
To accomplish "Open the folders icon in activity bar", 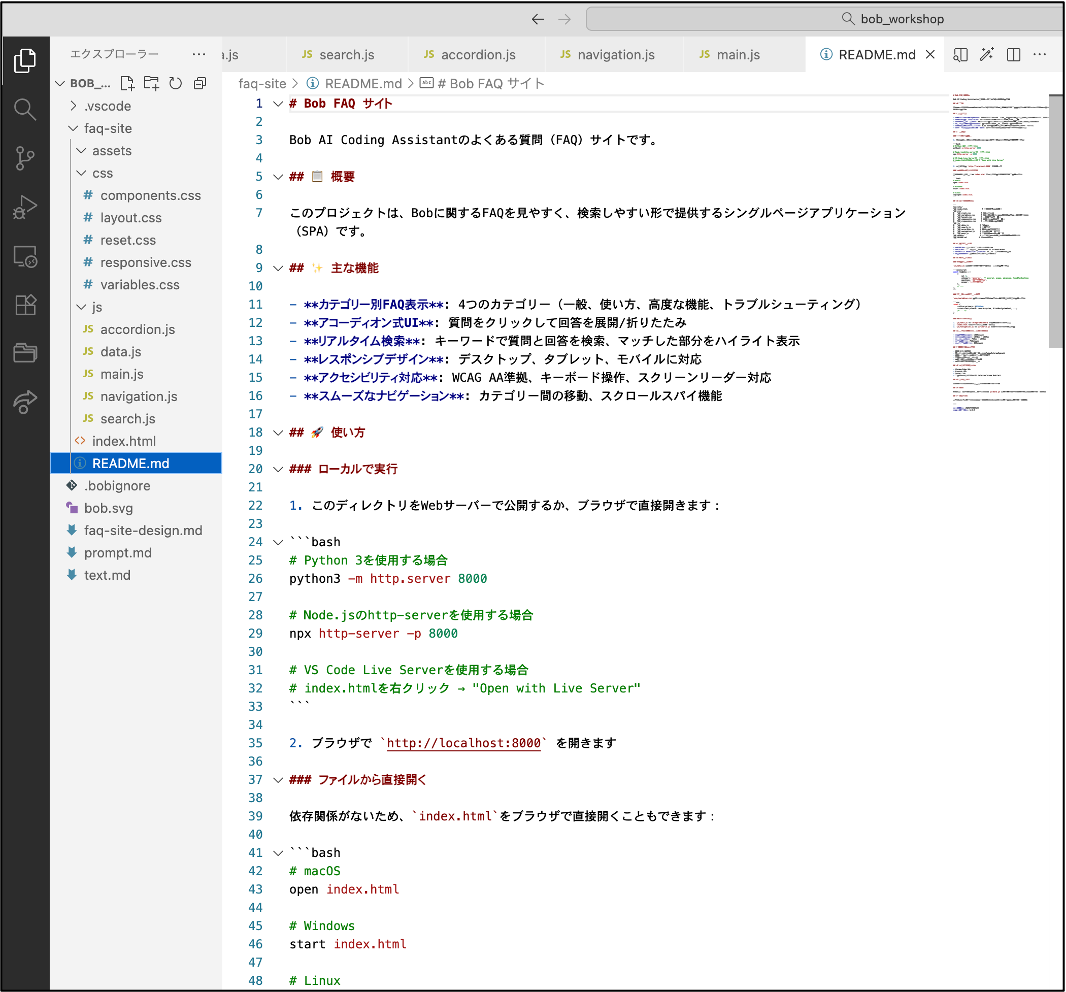I will pyautogui.click(x=25, y=352).
